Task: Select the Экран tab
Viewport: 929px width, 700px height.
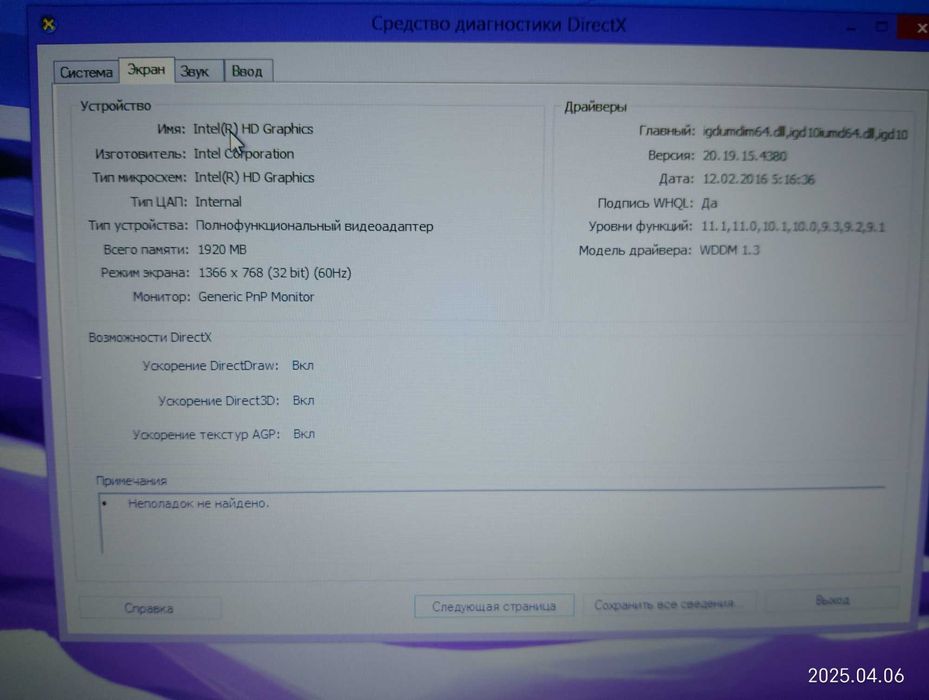Action: point(146,70)
